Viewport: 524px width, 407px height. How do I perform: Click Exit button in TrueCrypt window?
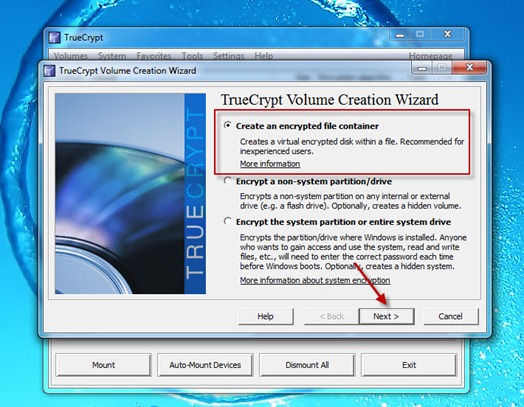tap(409, 365)
